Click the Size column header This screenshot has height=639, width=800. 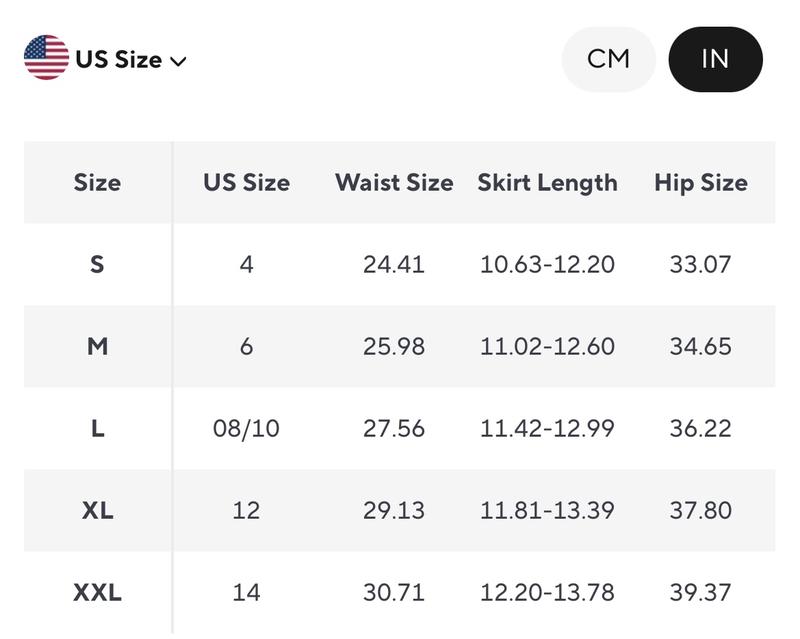[97, 183]
